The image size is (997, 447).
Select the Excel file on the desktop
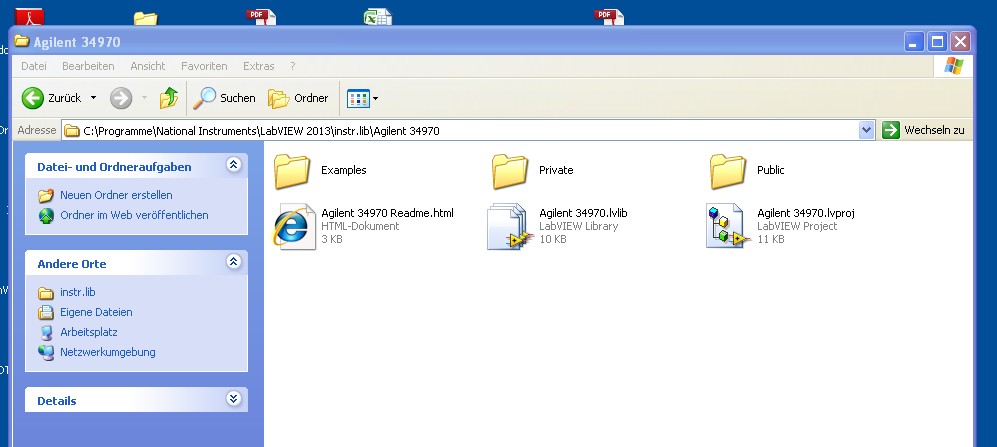click(378, 17)
